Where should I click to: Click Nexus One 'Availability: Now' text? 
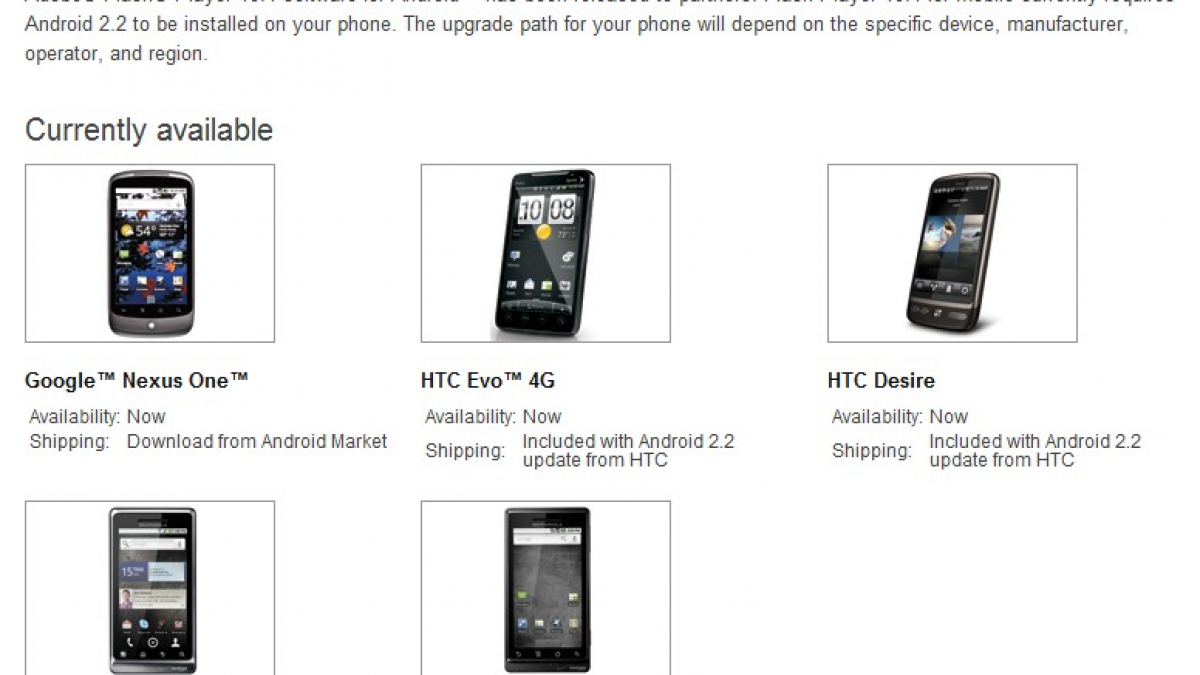[97, 416]
